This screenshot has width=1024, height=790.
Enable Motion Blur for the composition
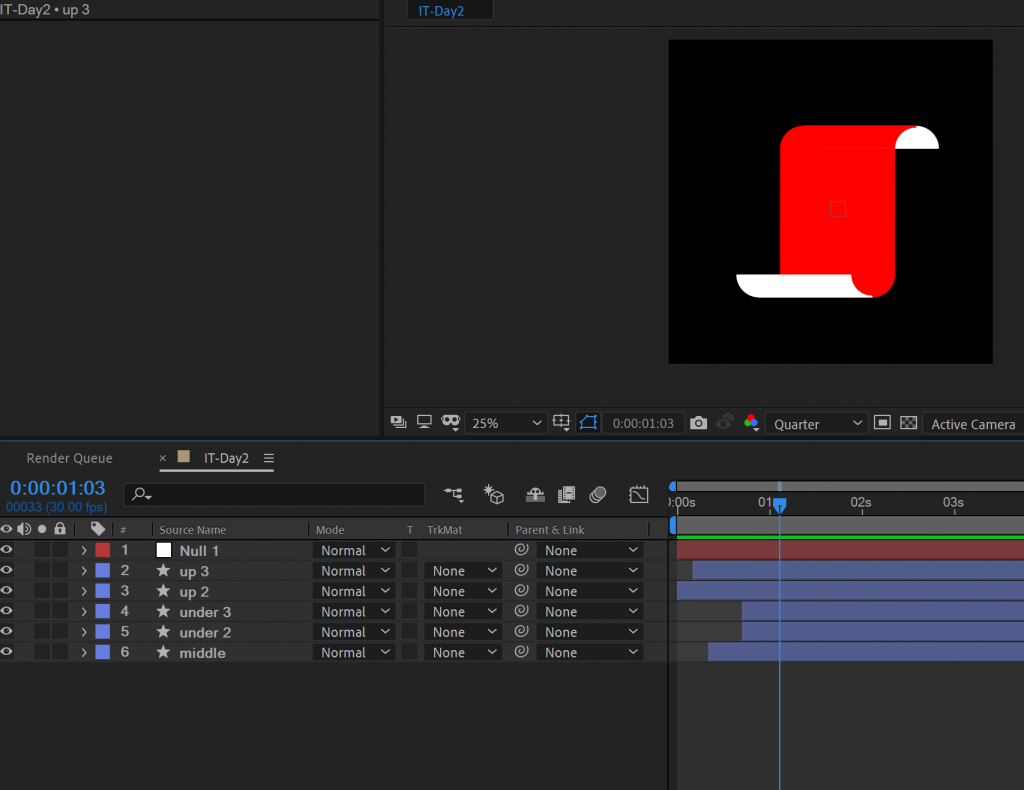[598, 495]
